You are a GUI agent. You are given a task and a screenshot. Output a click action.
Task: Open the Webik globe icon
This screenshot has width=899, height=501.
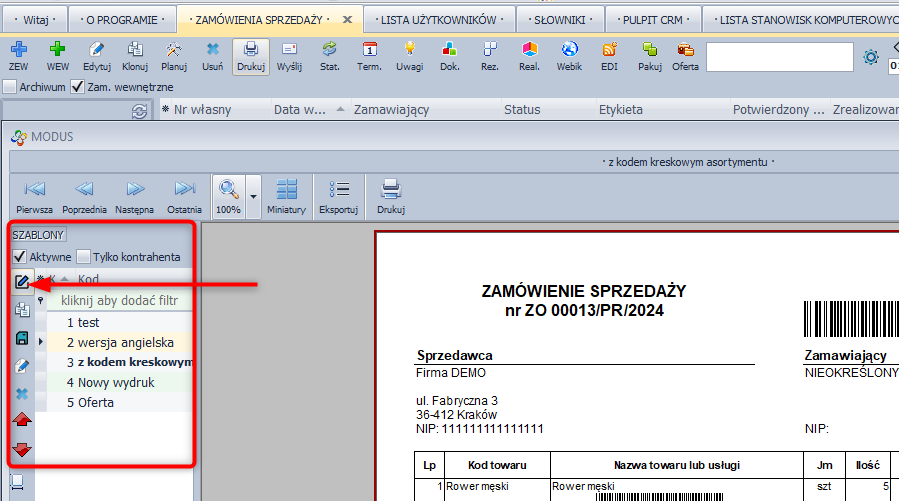tap(569, 50)
